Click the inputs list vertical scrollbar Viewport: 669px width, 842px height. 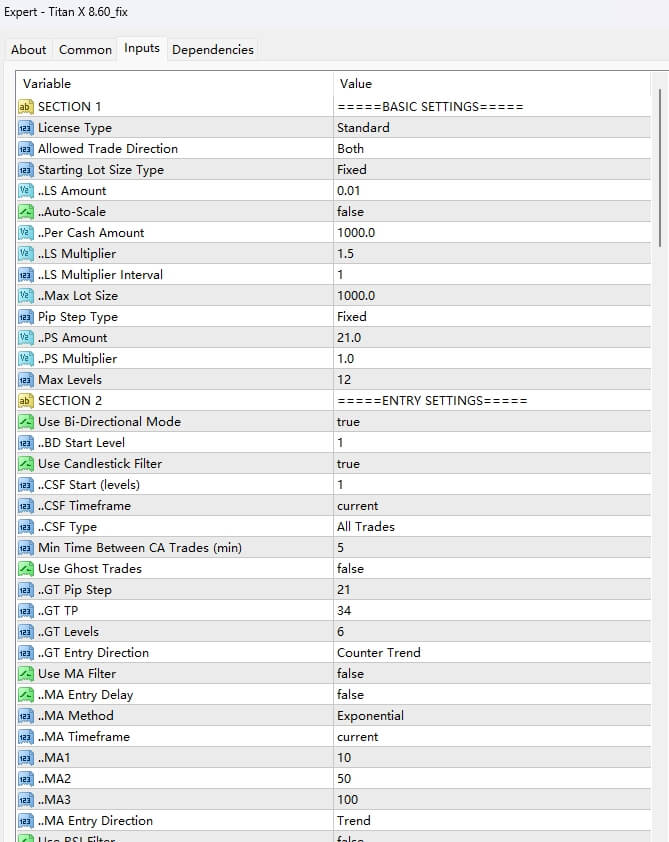coord(659,168)
